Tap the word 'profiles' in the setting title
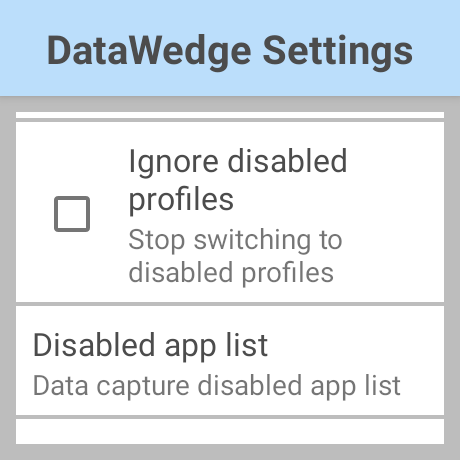Viewport: 460px width, 460px height. click(181, 200)
